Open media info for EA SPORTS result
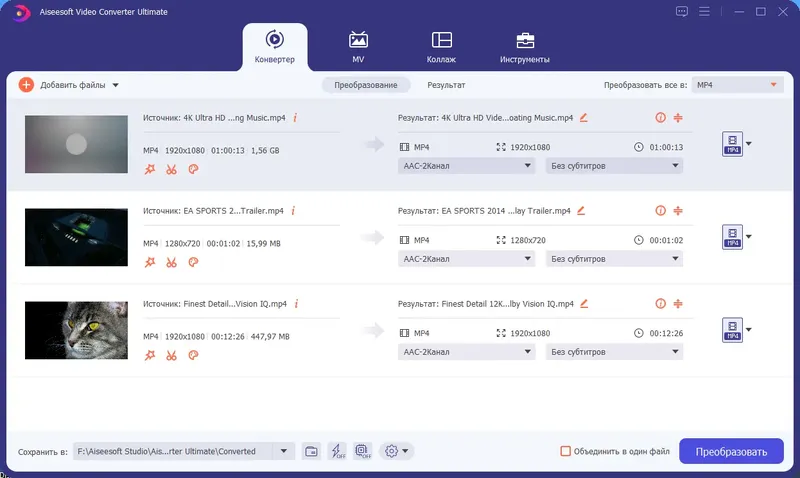Screen dimensions: 800x478 (x=660, y=211)
